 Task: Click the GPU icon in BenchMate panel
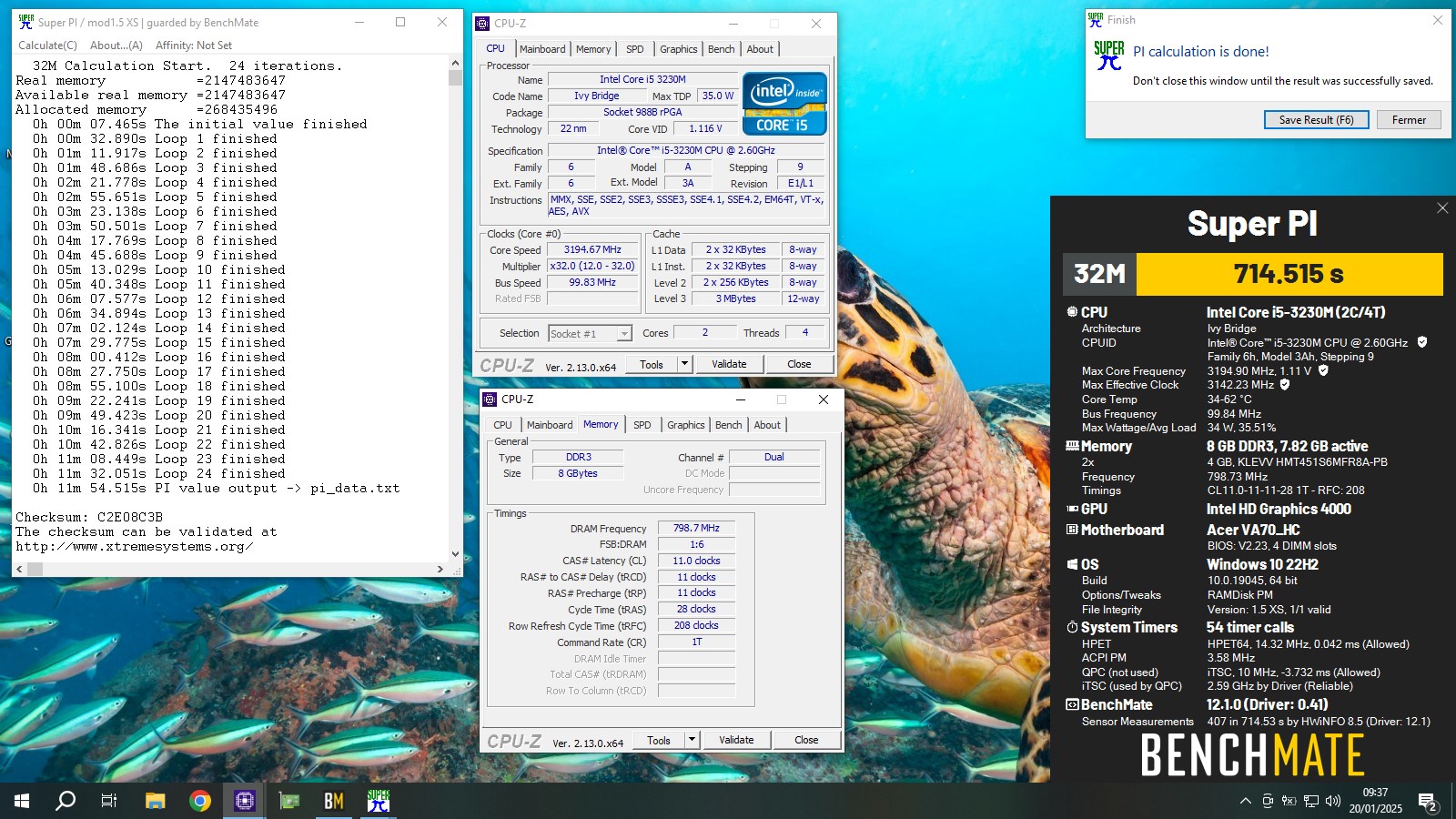[1072, 509]
